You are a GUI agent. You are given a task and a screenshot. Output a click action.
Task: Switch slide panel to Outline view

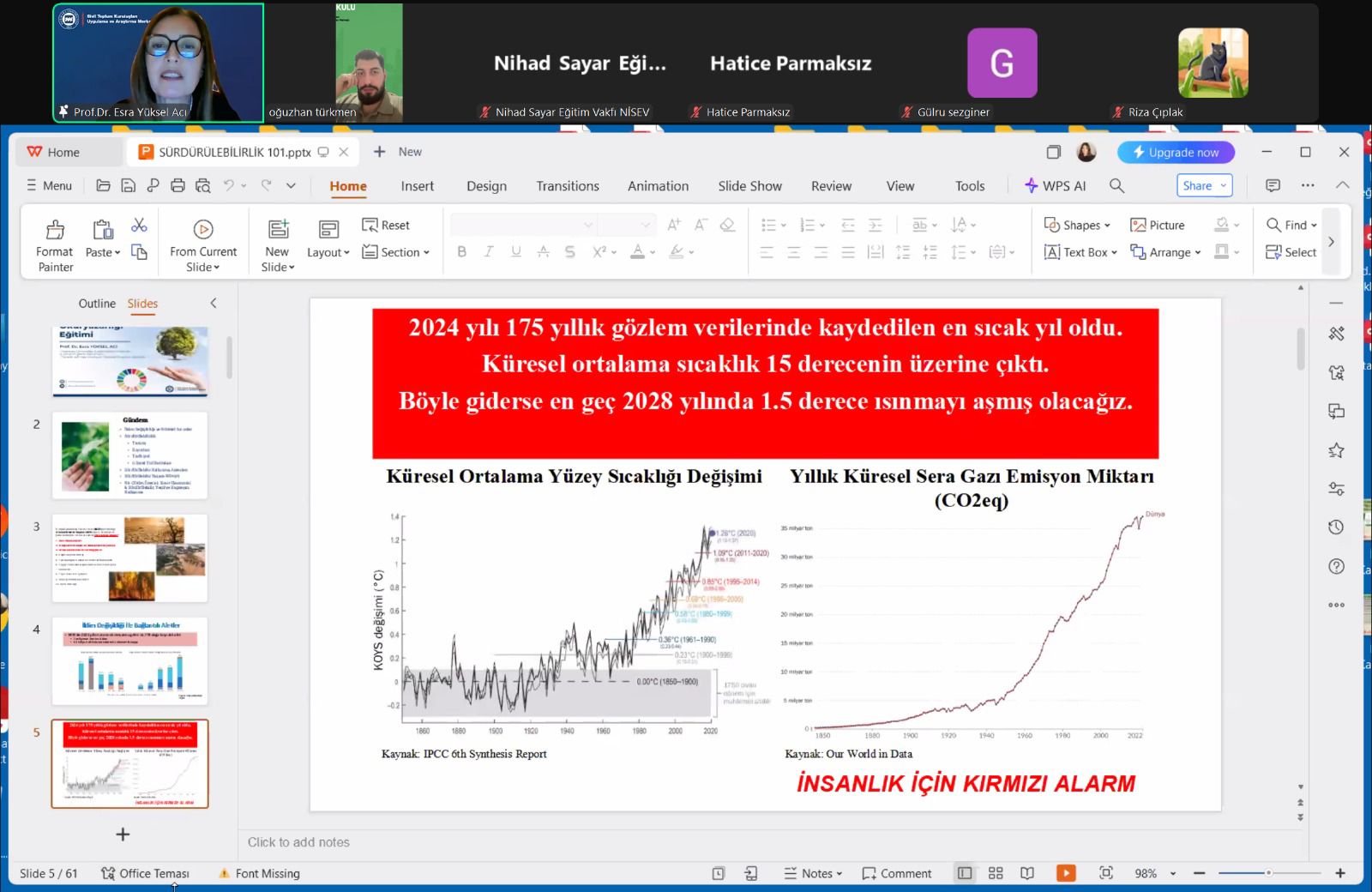[97, 304]
